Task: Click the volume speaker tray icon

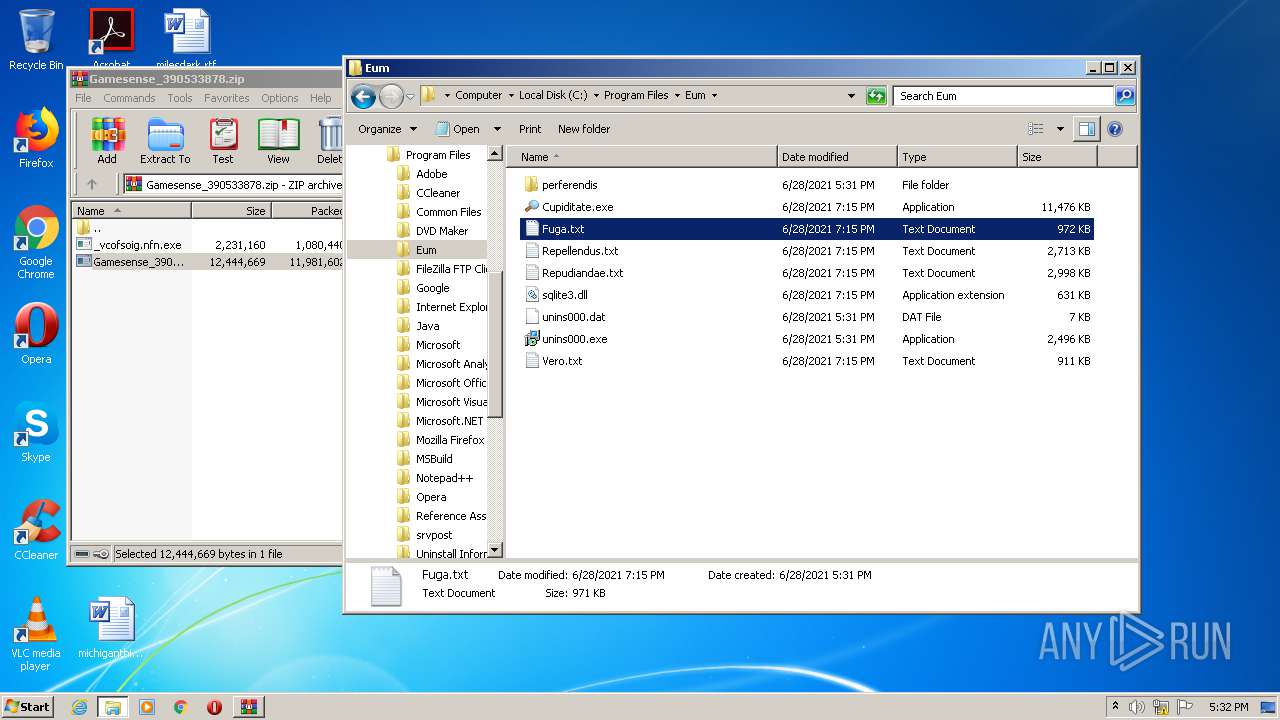Action: [x=1137, y=707]
